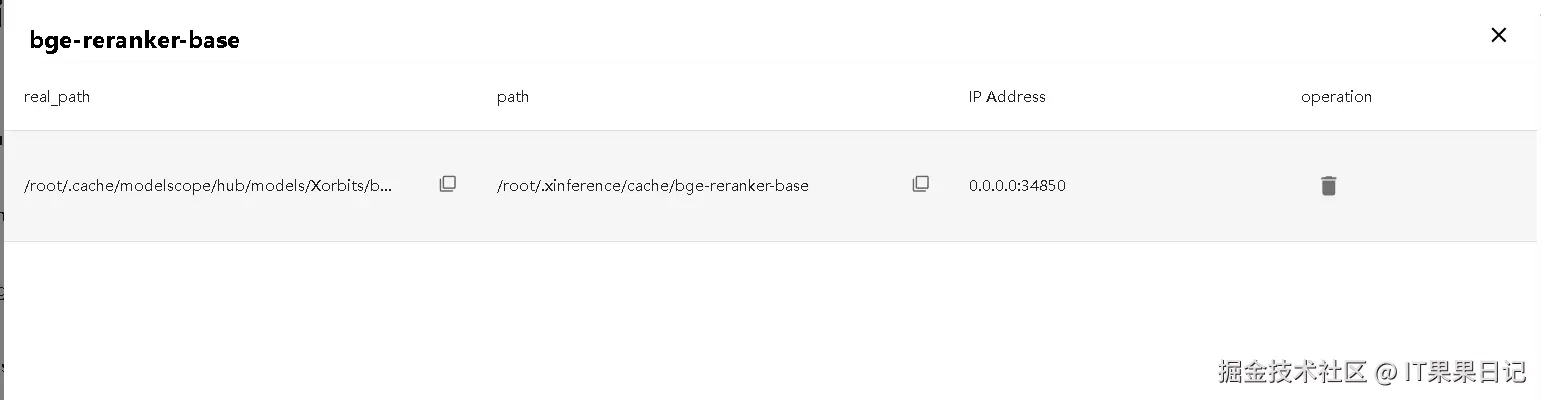Select the IP Address column header
The image size is (1541, 400).
click(x=1007, y=97)
